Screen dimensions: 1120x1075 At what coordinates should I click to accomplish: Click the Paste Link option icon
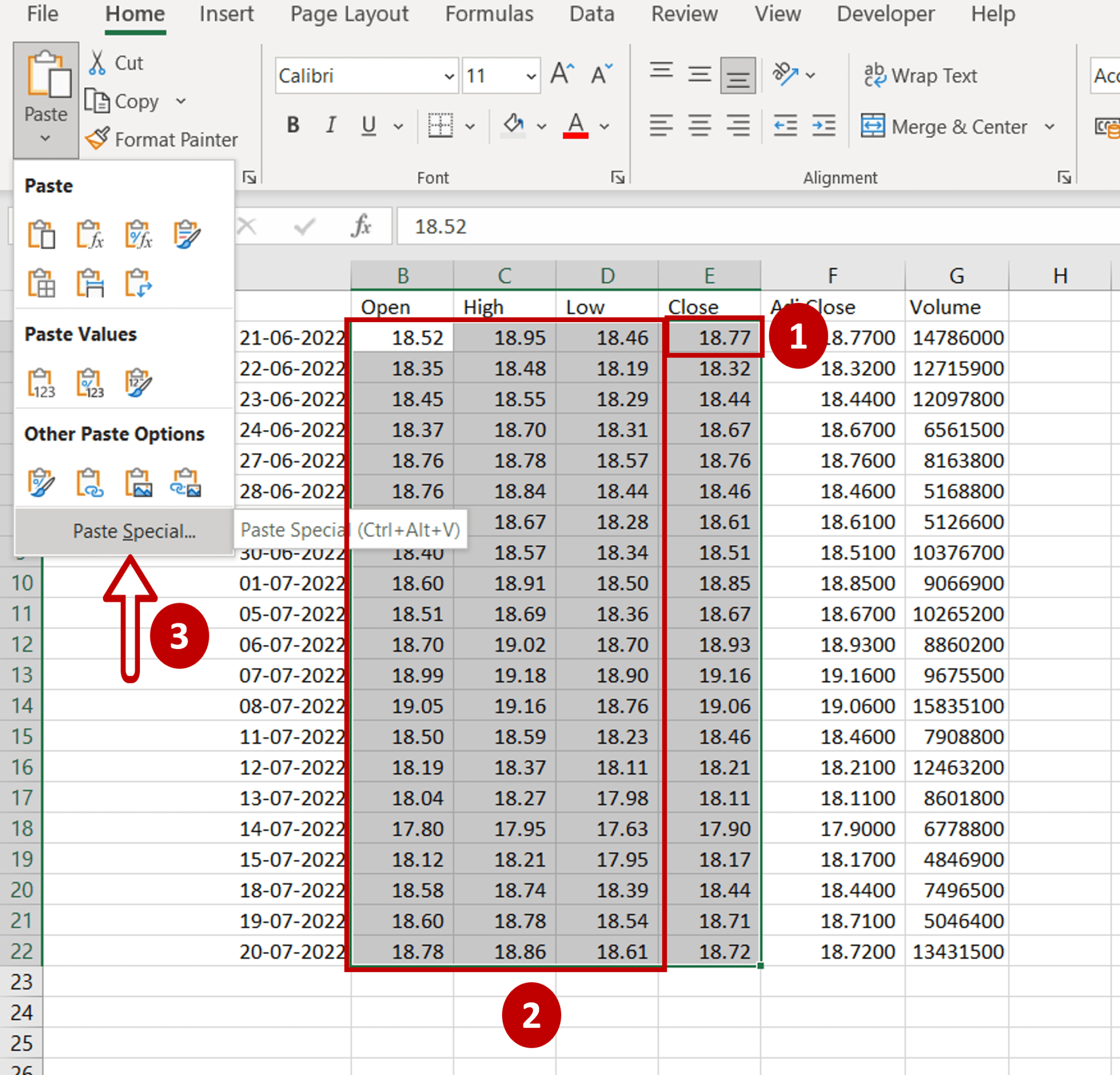tap(90, 483)
